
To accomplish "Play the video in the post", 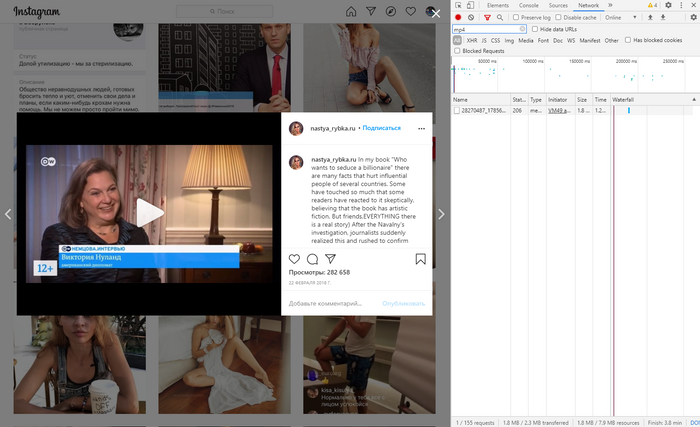I will pos(150,213).
